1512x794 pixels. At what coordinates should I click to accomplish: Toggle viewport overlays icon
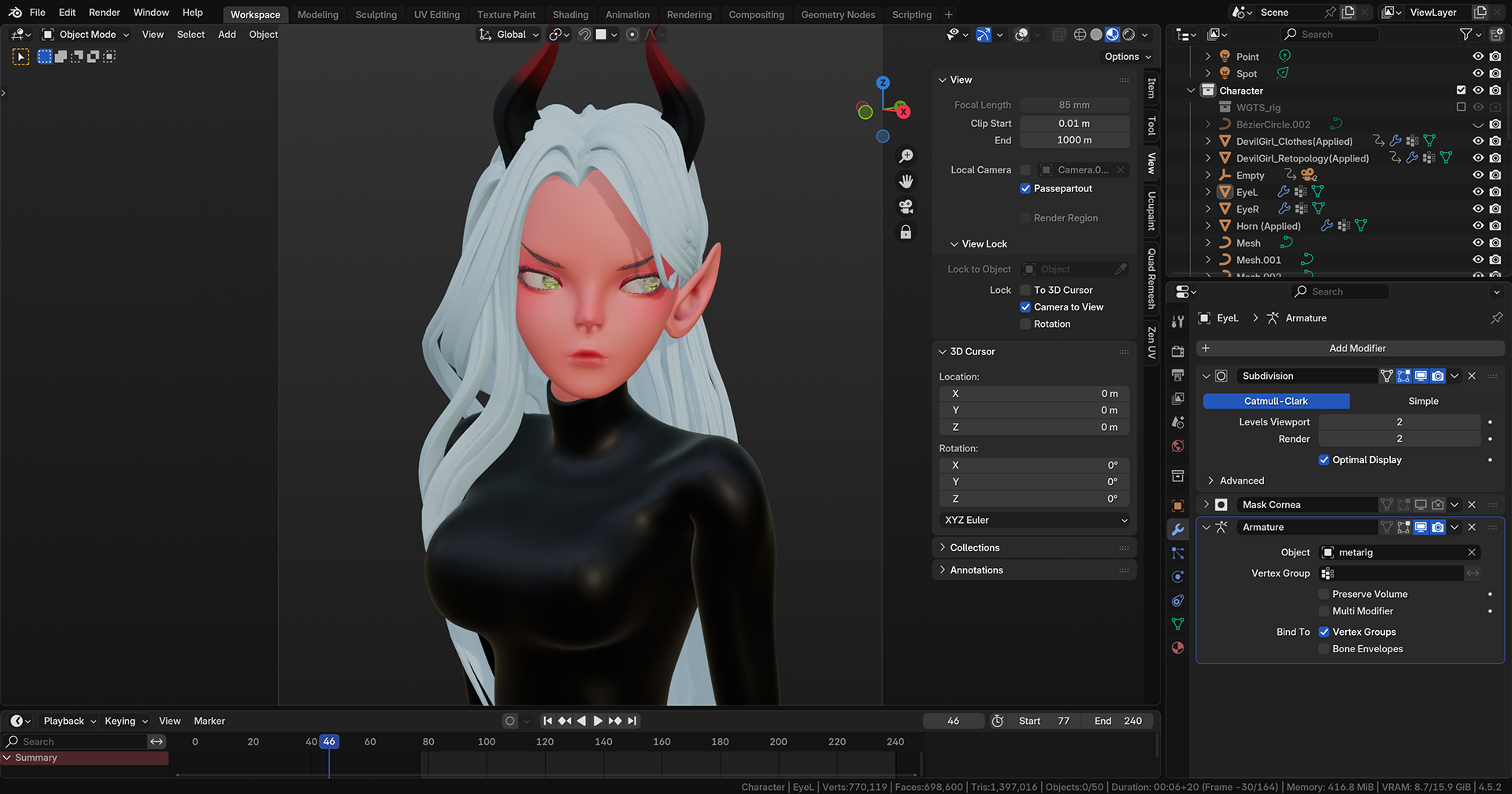click(x=1021, y=35)
